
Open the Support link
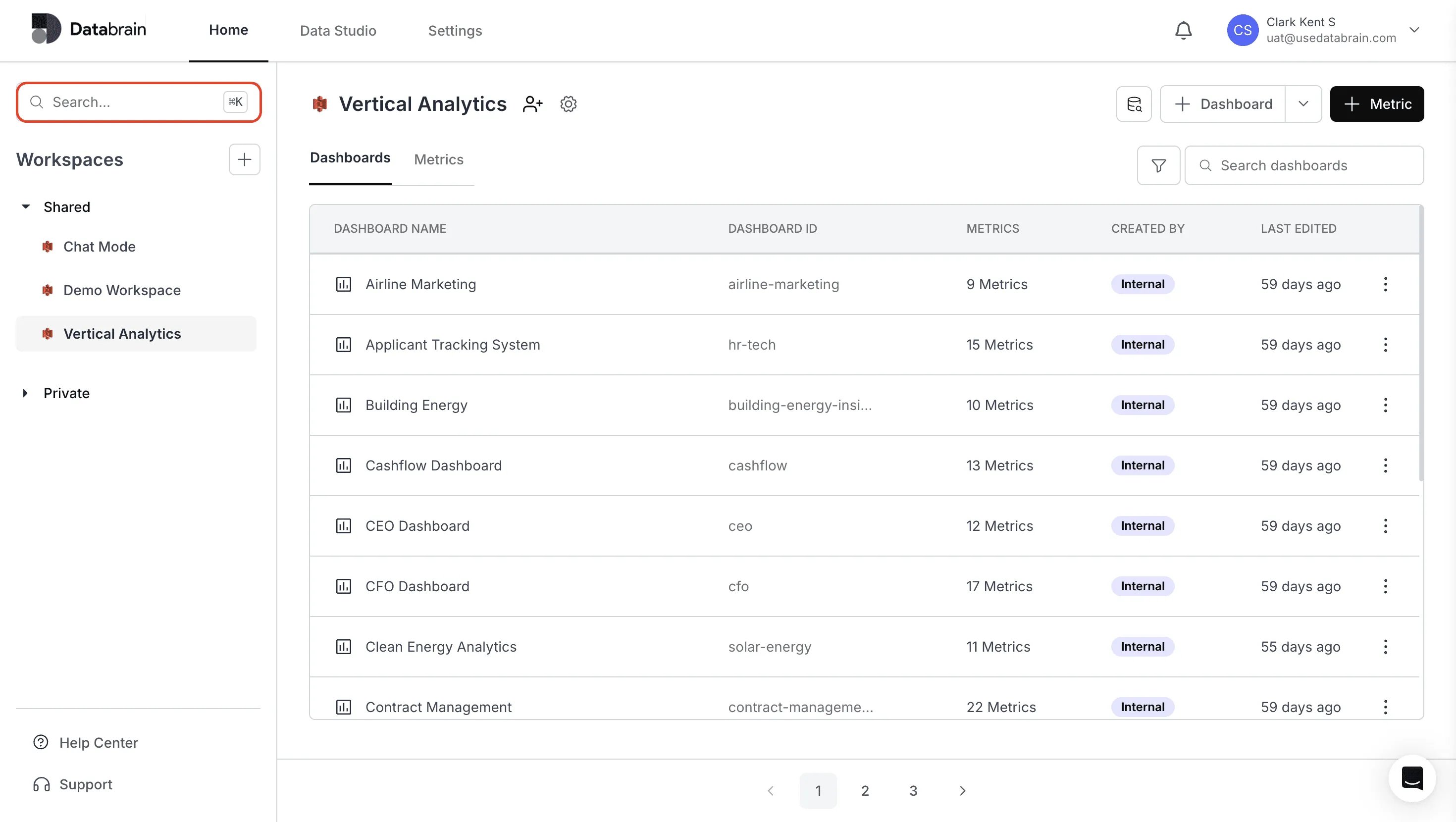pyautogui.click(x=73, y=785)
